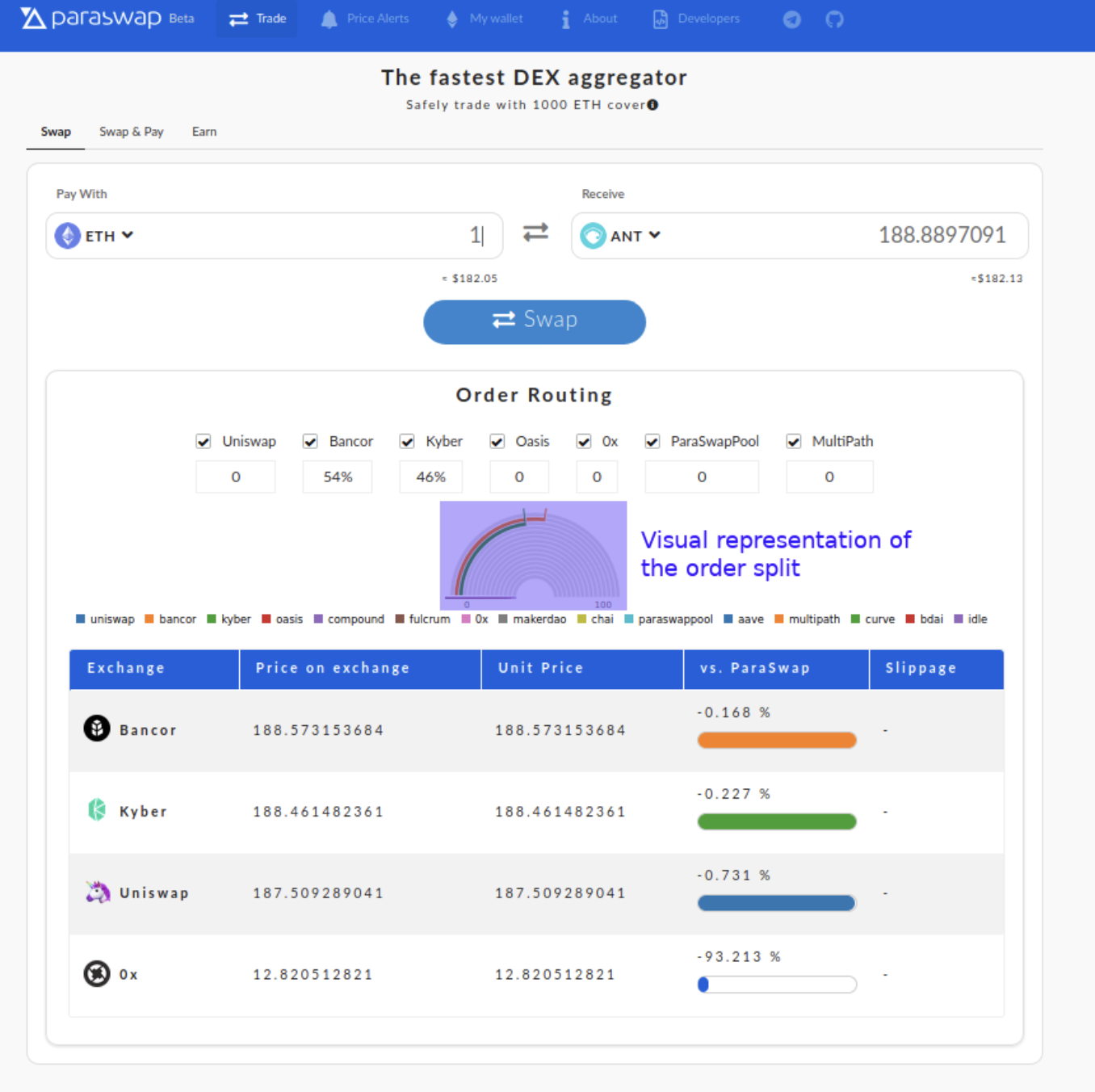Click the info icon next to ETH cover

click(x=652, y=105)
